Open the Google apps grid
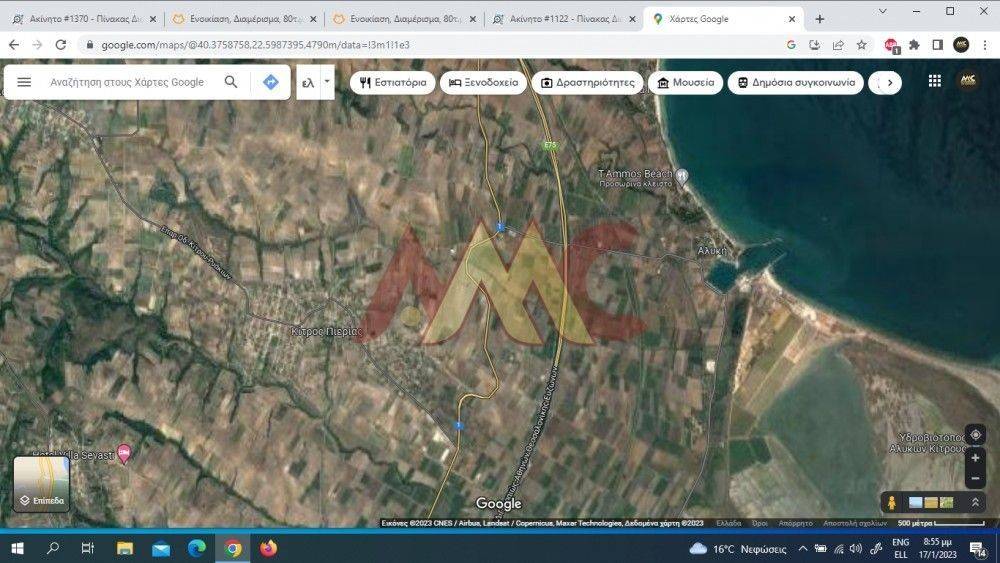Screen dimensions: 1000x563 [x=934, y=82]
